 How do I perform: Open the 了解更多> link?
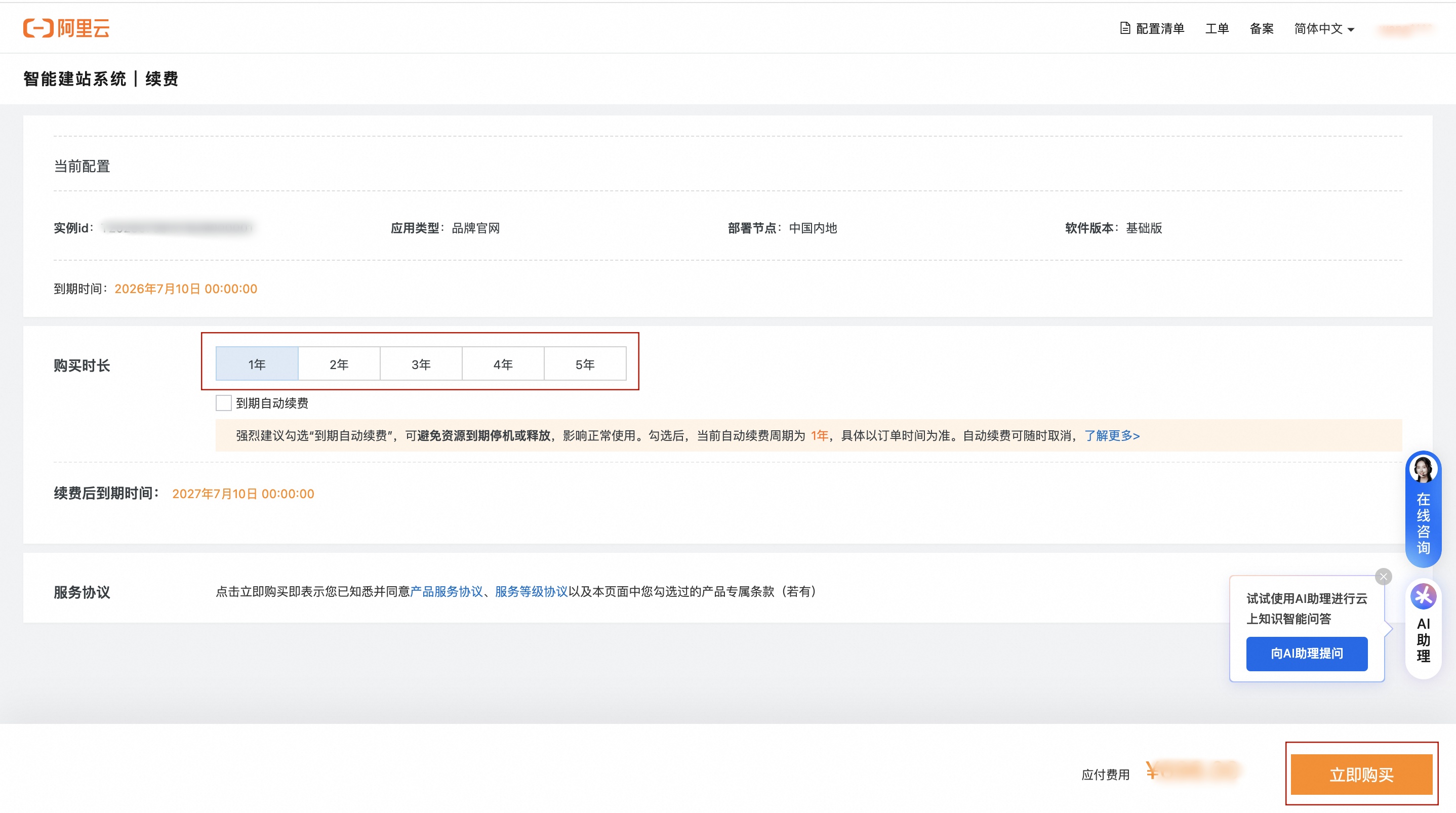click(x=1112, y=435)
